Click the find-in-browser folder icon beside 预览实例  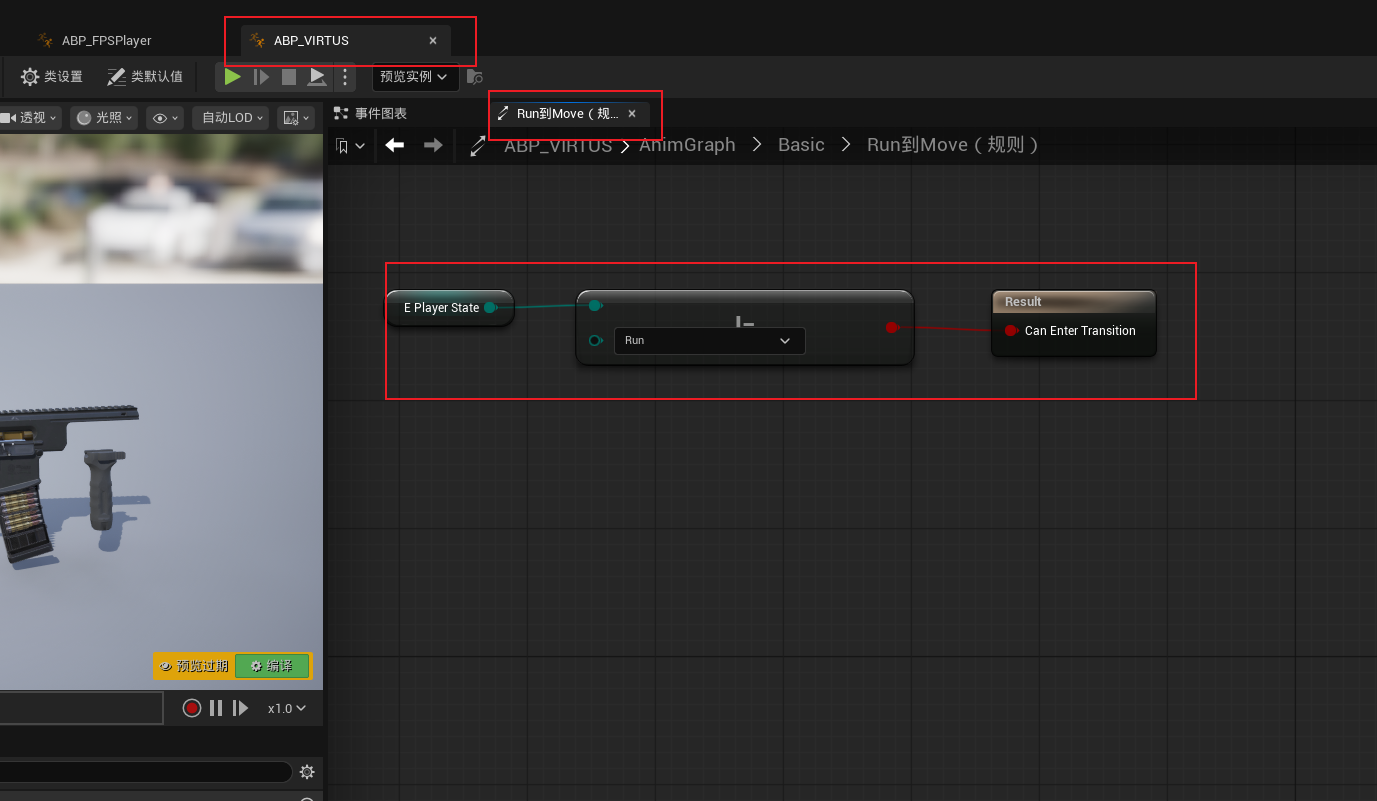[x=475, y=77]
